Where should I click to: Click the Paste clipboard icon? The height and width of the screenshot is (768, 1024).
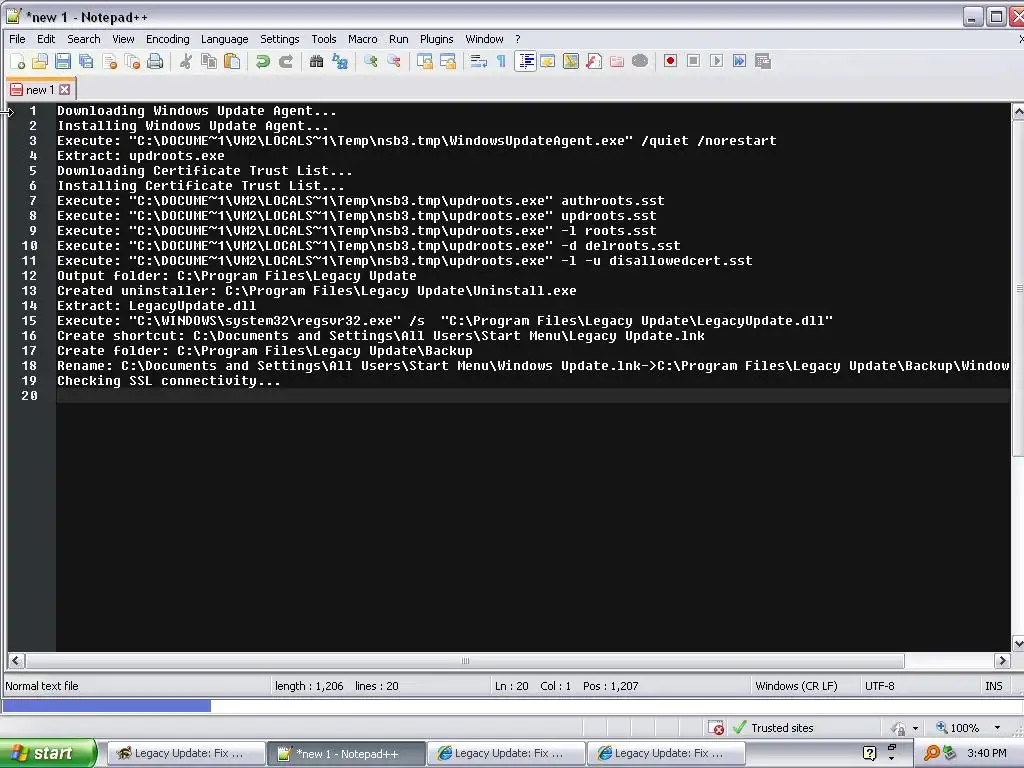[x=232, y=61]
